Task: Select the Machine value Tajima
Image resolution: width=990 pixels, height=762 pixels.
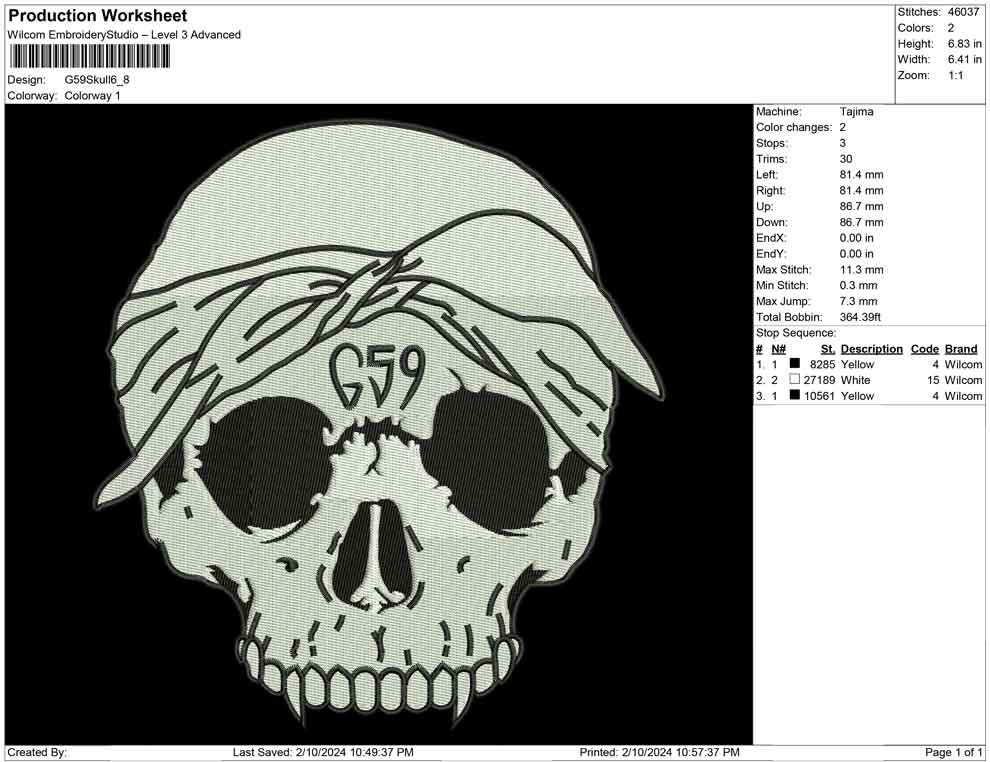Action: 856,111
